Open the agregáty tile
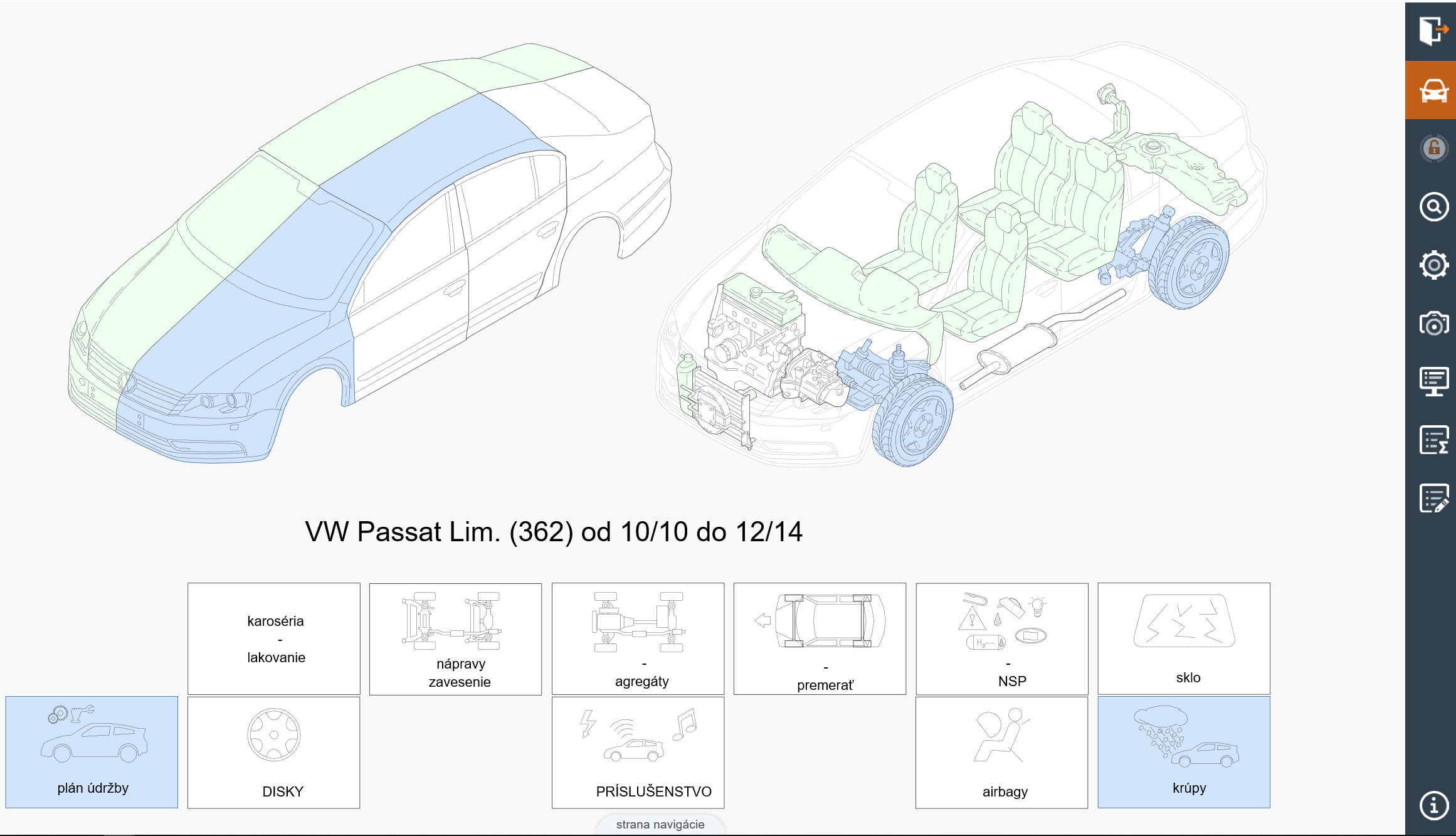 click(638, 638)
